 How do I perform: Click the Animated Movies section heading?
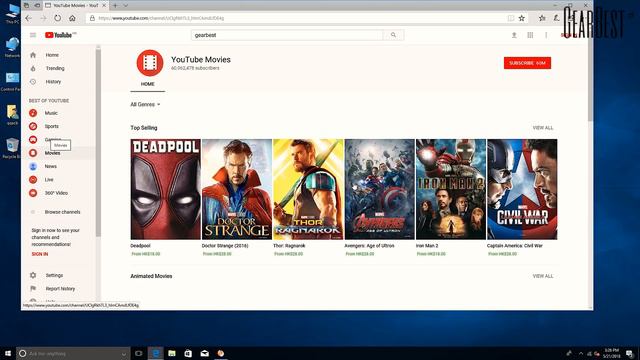(151, 276)
